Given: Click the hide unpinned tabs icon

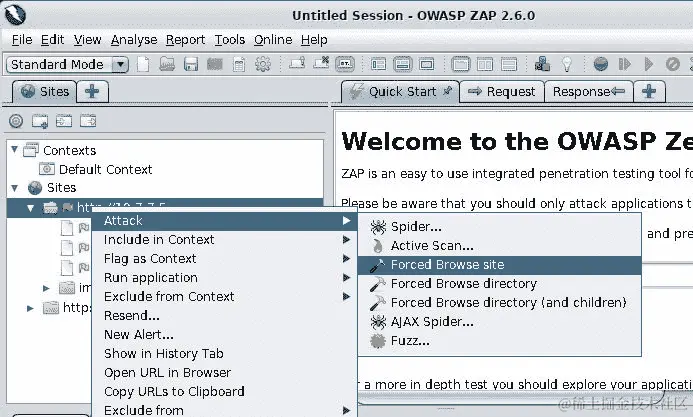Looking at the screenshot, I should tap(321, 64).
